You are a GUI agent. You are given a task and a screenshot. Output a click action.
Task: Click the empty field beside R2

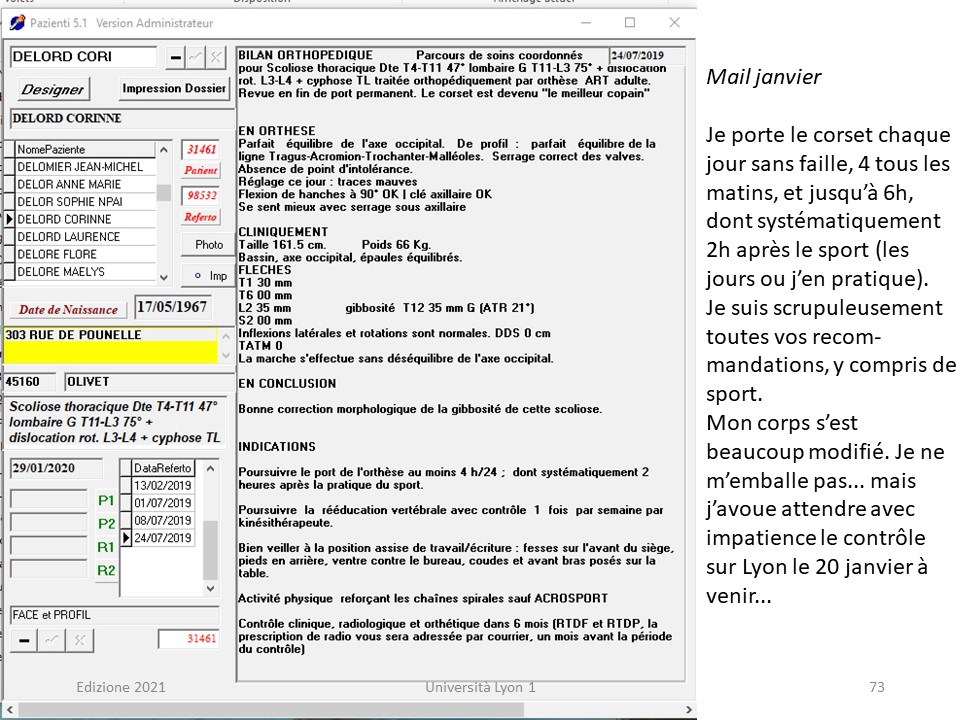click(x=49, y=568)
